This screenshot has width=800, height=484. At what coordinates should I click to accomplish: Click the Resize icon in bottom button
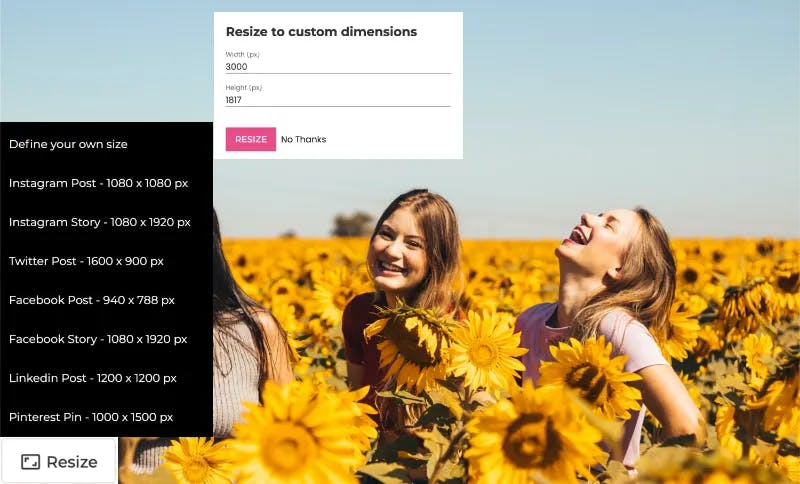pos(30,462)
